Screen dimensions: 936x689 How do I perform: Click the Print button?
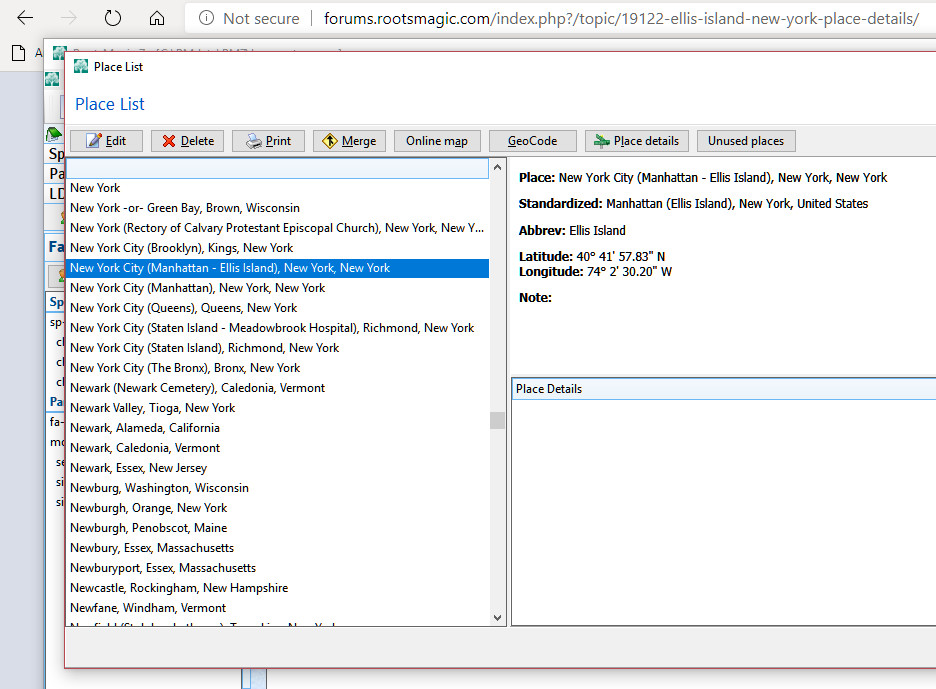[x=269, y=141]
